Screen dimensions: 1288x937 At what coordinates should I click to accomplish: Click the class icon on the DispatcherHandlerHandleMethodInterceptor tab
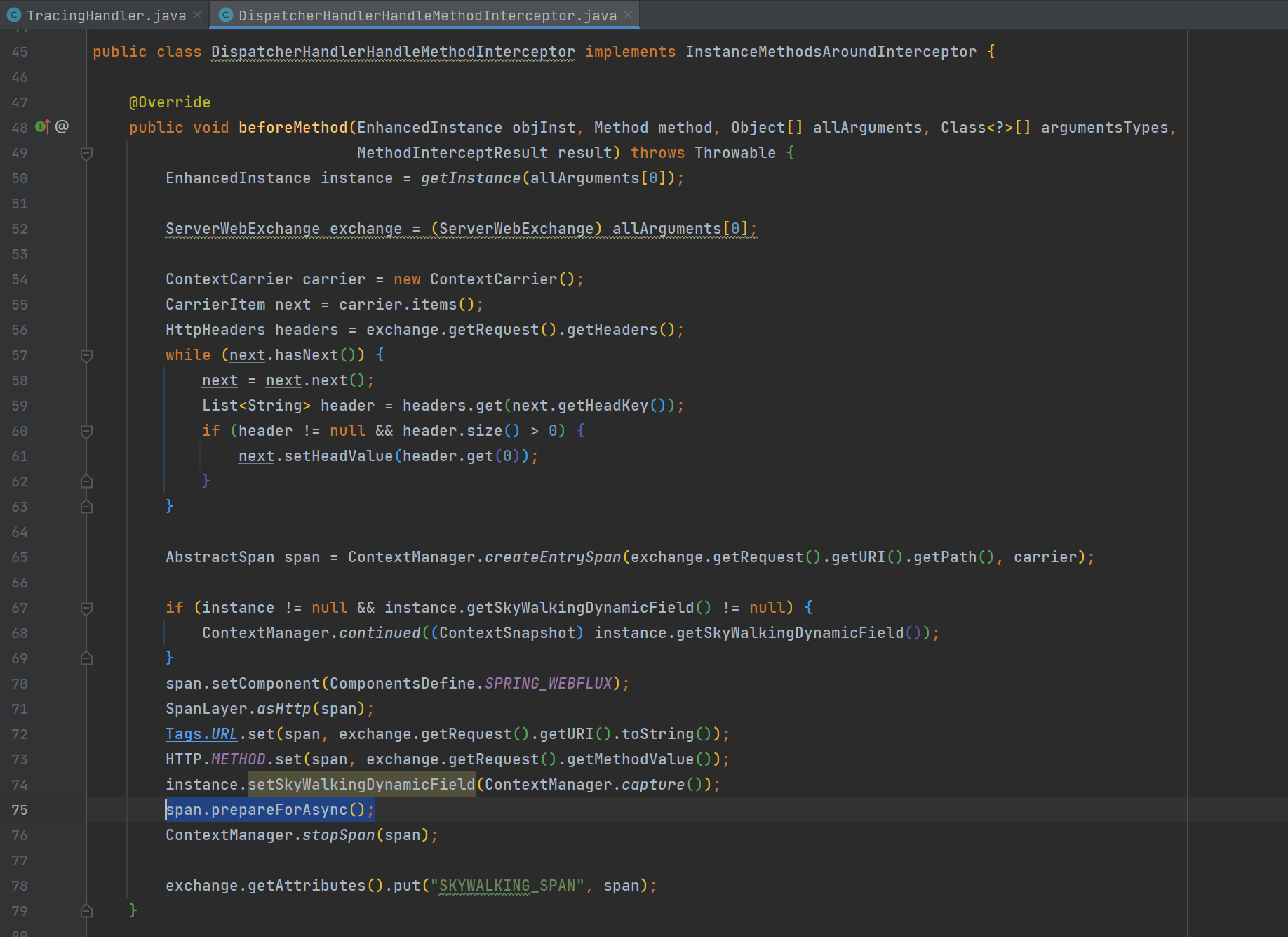coord(226,15)
